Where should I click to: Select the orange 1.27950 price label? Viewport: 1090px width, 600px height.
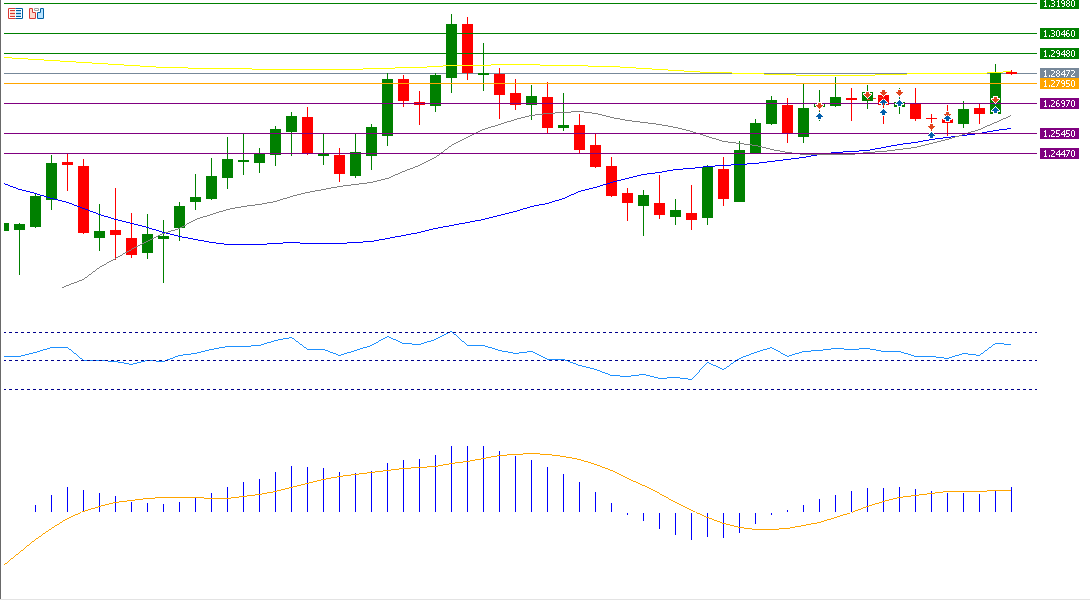click(x=1058, y=83)
